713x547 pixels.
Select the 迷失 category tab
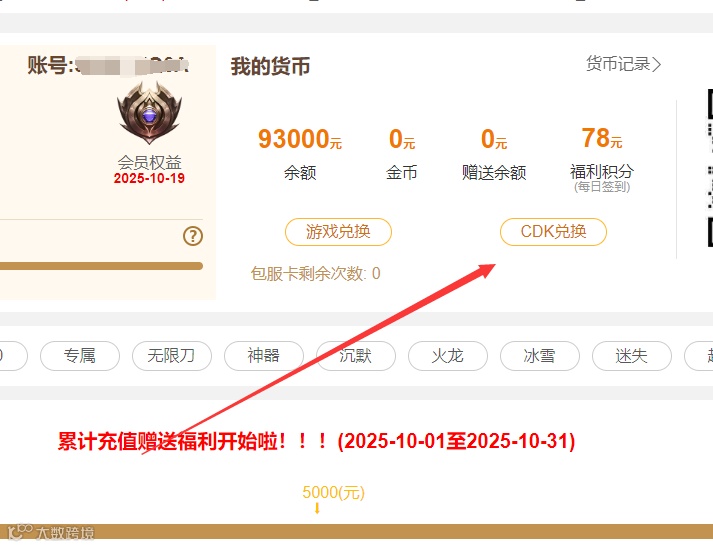pyautogui.click(x=631, y=356)
